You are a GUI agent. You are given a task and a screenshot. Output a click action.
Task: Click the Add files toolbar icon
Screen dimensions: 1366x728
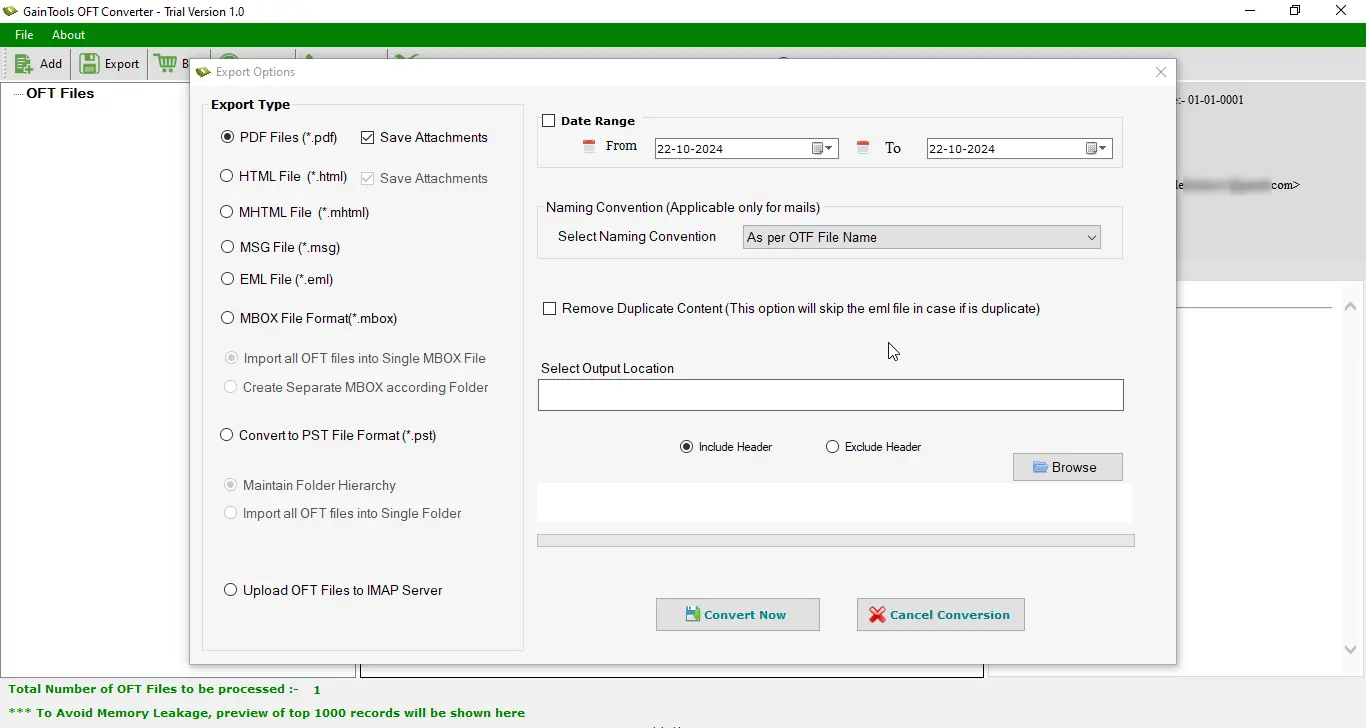tap(24, 64)
